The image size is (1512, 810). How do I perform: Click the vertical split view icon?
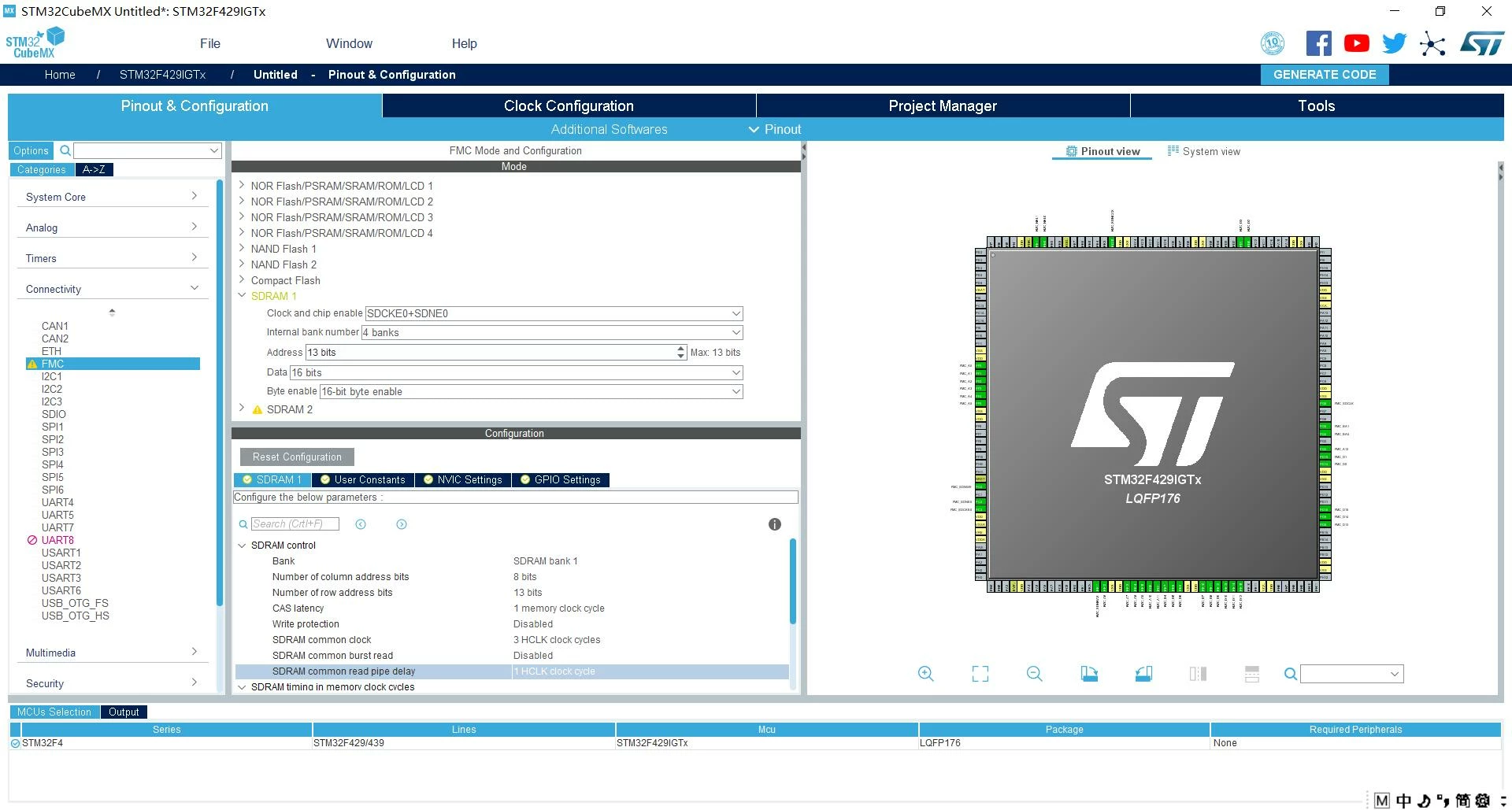1198,674
